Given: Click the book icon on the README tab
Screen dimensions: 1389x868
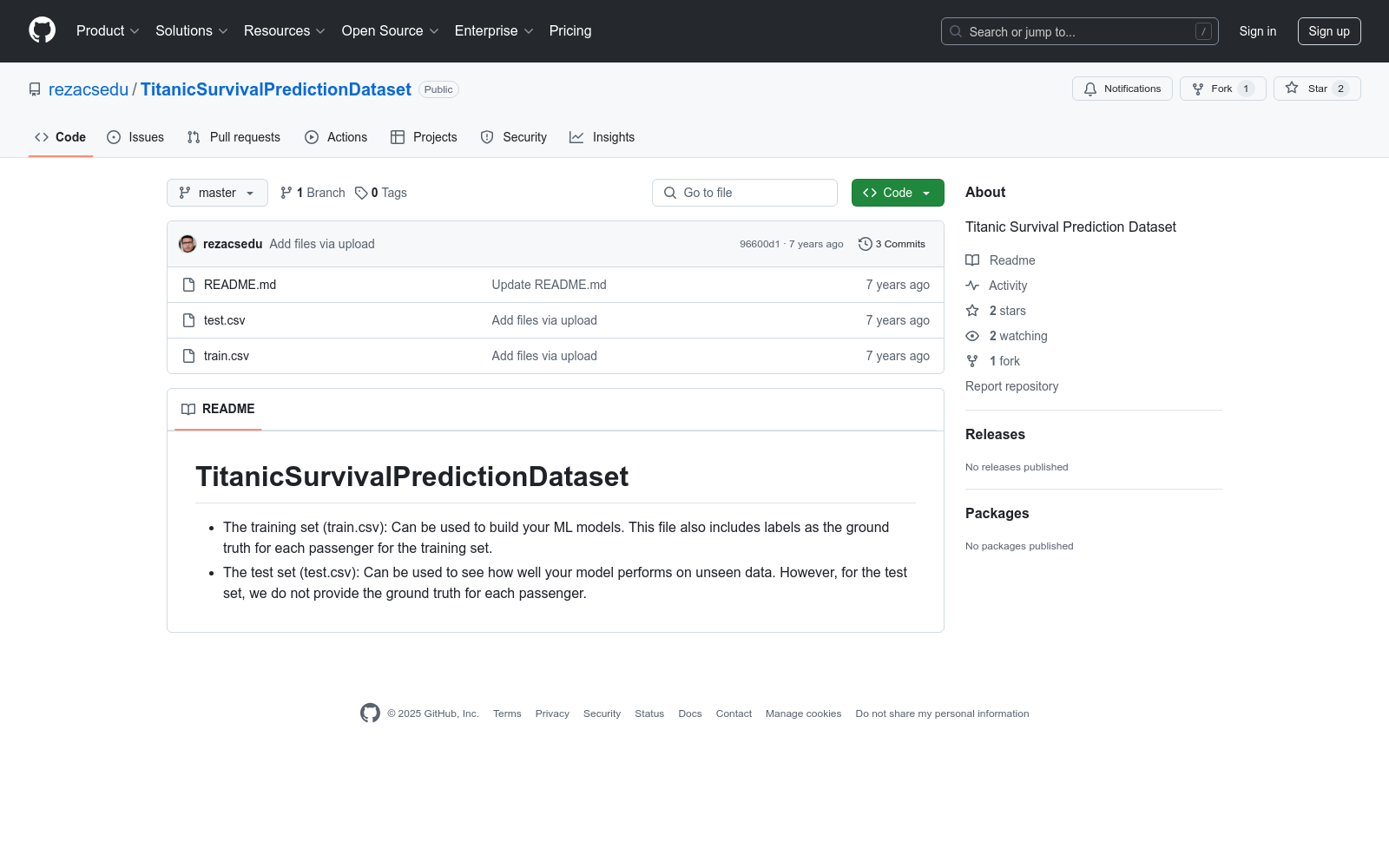Looking at the screenshot, I should click(188, 409).
